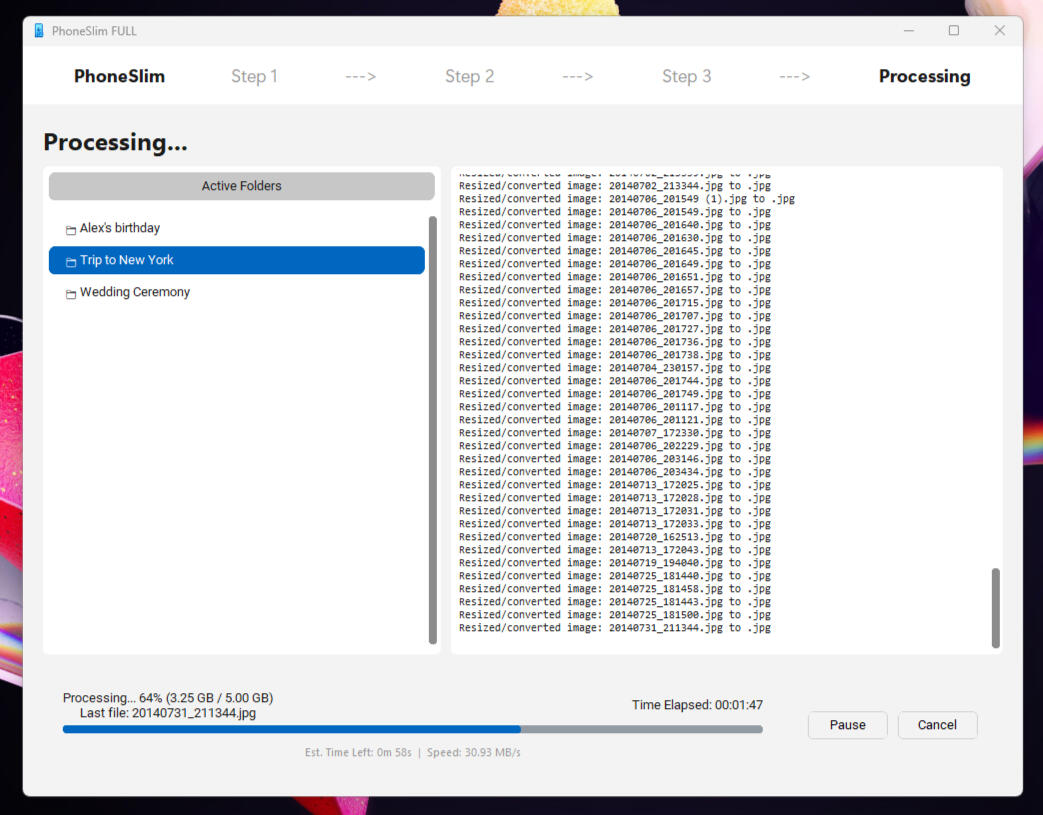Click log line for 20140725_181500.jpg
Image resolution: width=1043 pixels, height=815 pixels.
(x=615, y=615)
